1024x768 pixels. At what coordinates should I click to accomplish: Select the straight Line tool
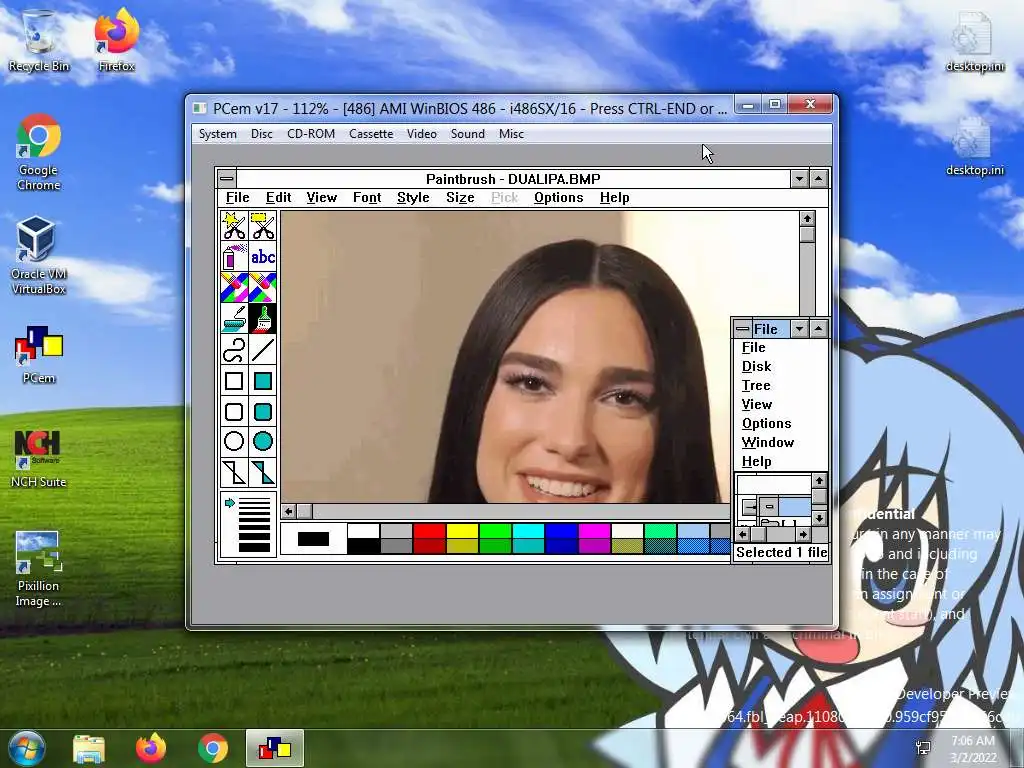click(x=263, y=349)
